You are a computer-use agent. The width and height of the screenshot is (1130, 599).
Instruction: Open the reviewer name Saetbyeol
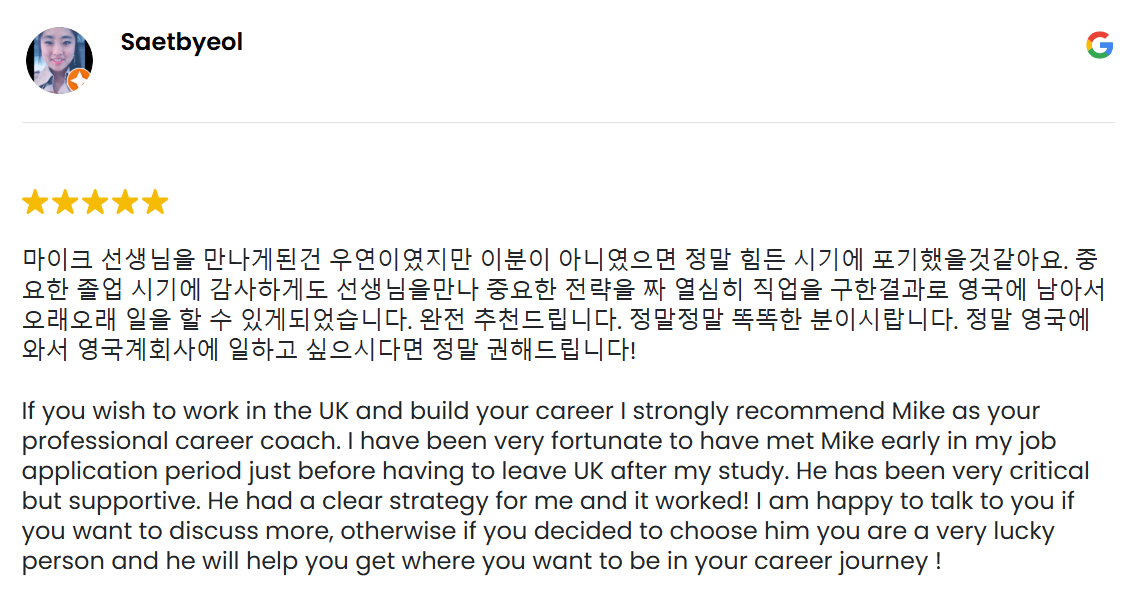pyautogui.click(x=181, y=43)
